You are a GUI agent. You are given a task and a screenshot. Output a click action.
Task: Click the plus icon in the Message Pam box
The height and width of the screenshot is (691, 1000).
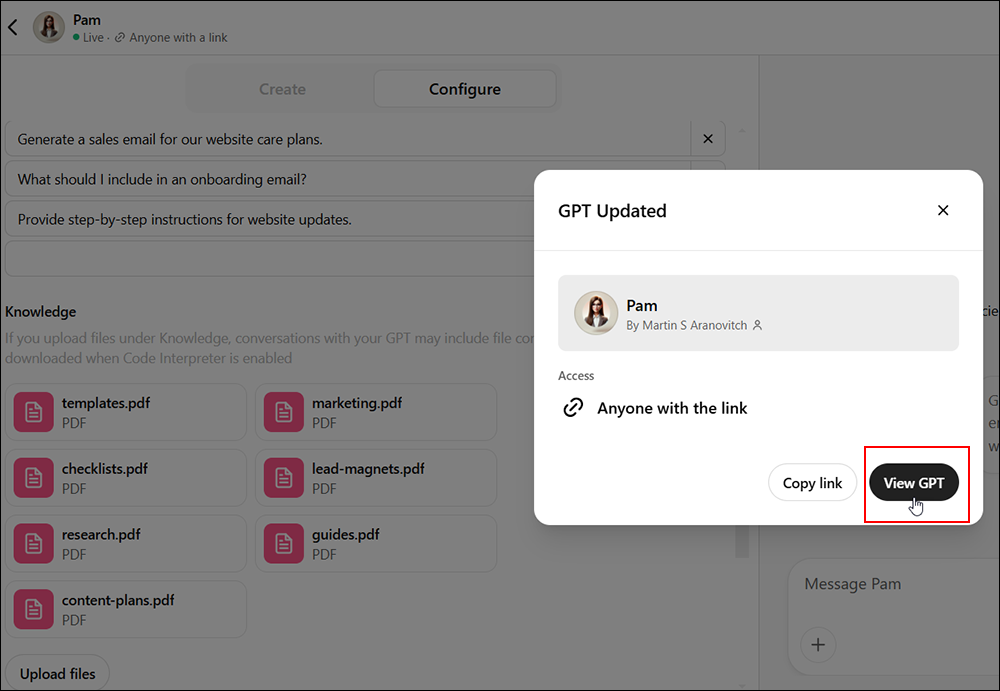pyautogui.click(x=818, y=645)
